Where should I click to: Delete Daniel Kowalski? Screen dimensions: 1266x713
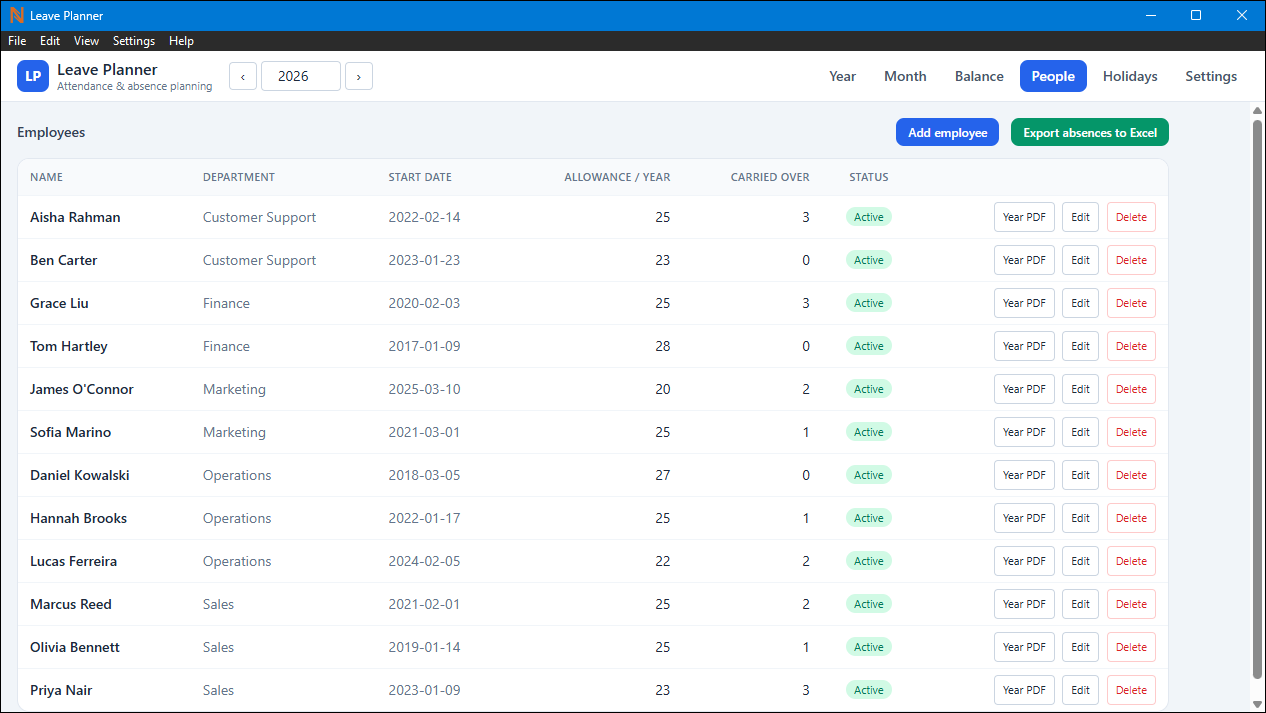click(1131, 475)
